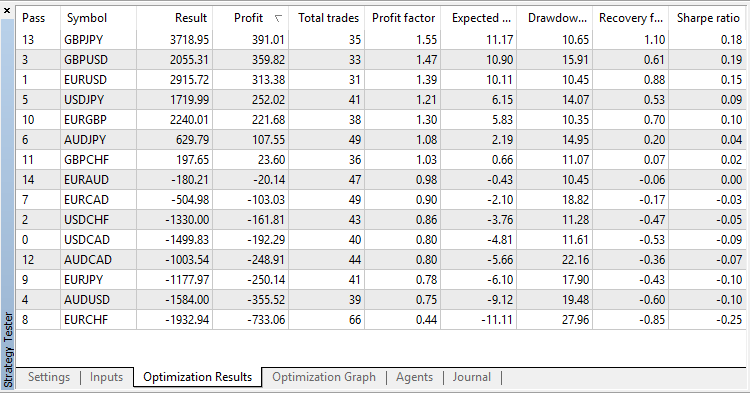
Task: Sort by Sharpe ratio header
Action: [x=707, y=18]
